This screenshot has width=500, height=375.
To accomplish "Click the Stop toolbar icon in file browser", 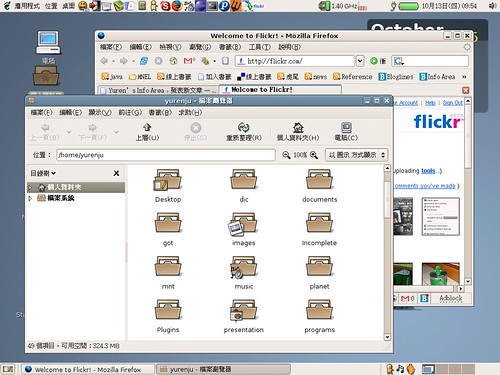I will pyautogui.click(x=195, y=132).
